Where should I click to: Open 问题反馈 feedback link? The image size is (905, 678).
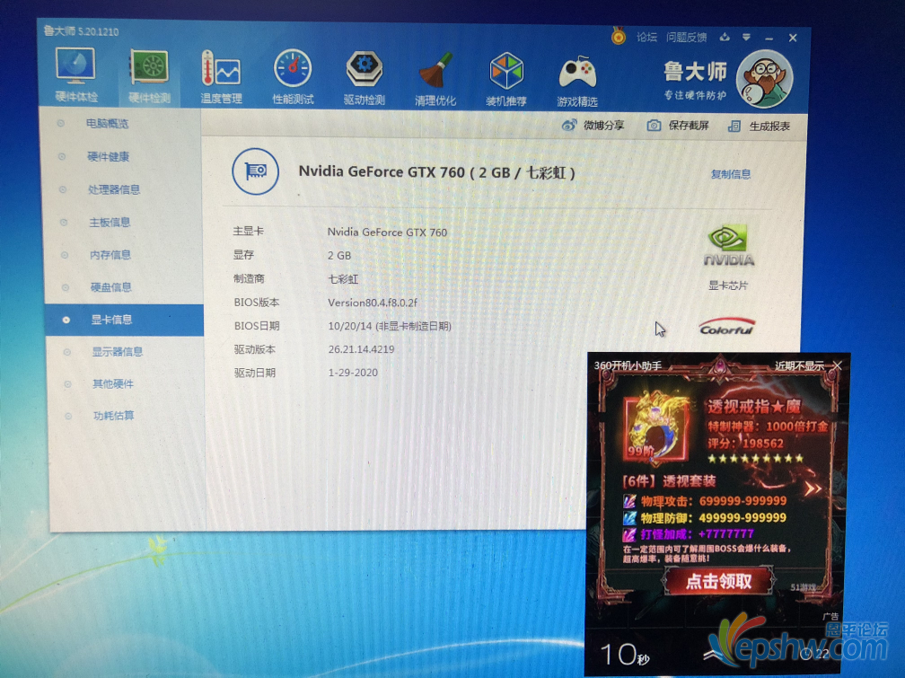[686, 38]
